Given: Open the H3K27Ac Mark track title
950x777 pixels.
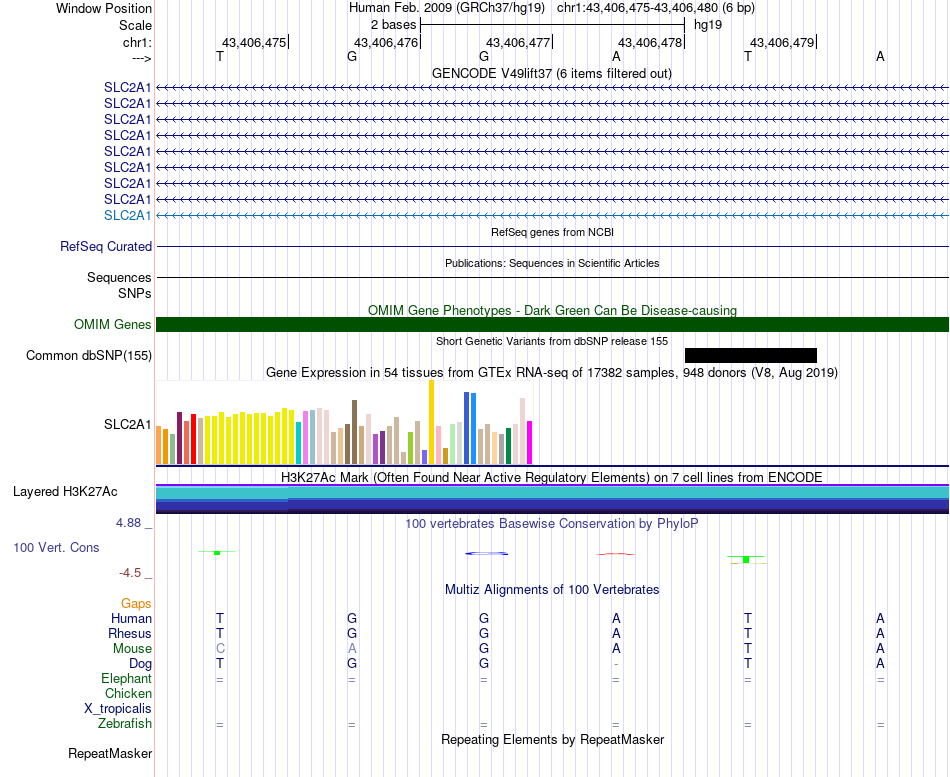Looking at the screenshot, I should pos(552,478).
